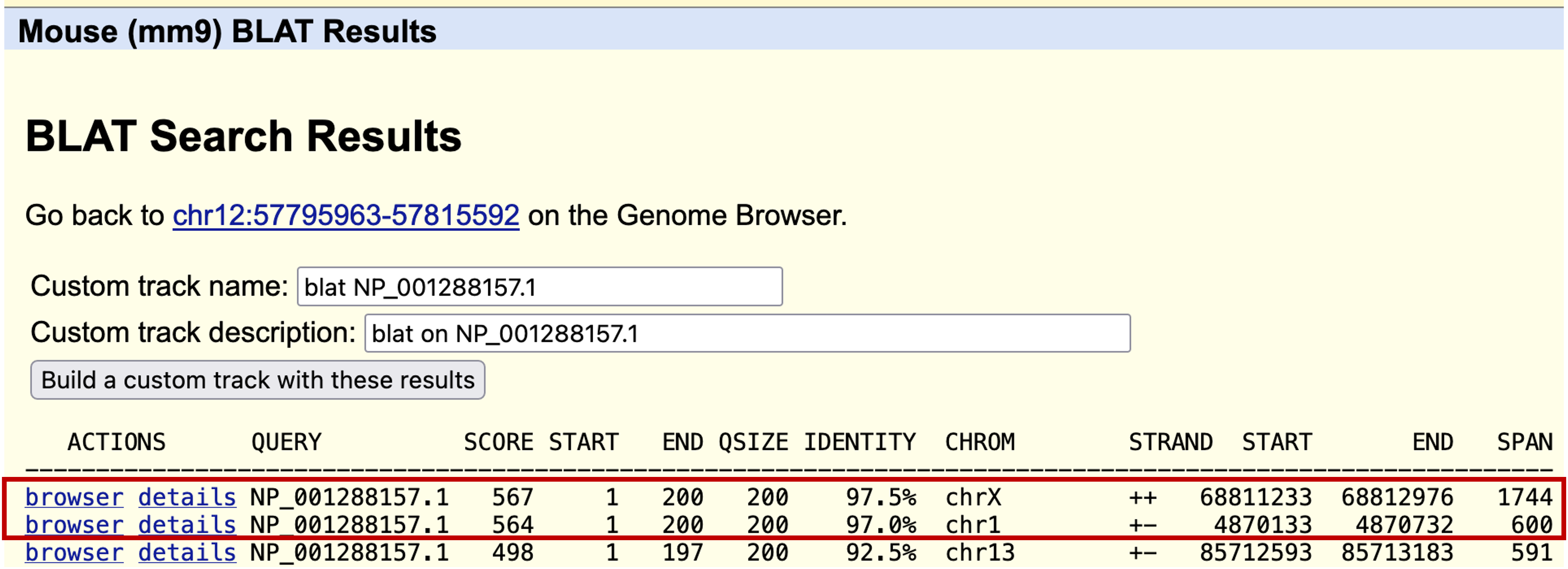The width and height of the screenshot is (1568, 569).
Task: Click the QSIZE column header
Action: click(754, 442)
